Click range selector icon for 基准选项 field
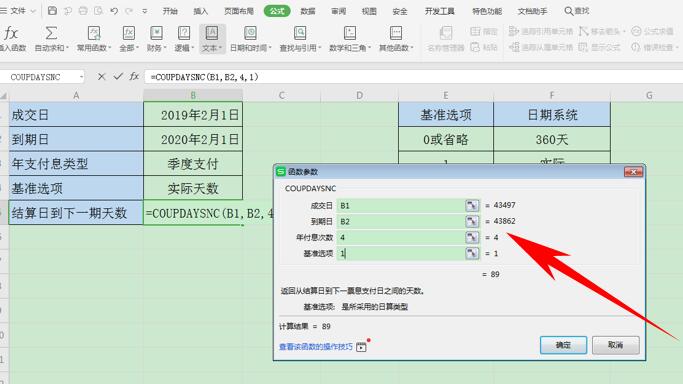683x384 pixels. tap(472, 253)
